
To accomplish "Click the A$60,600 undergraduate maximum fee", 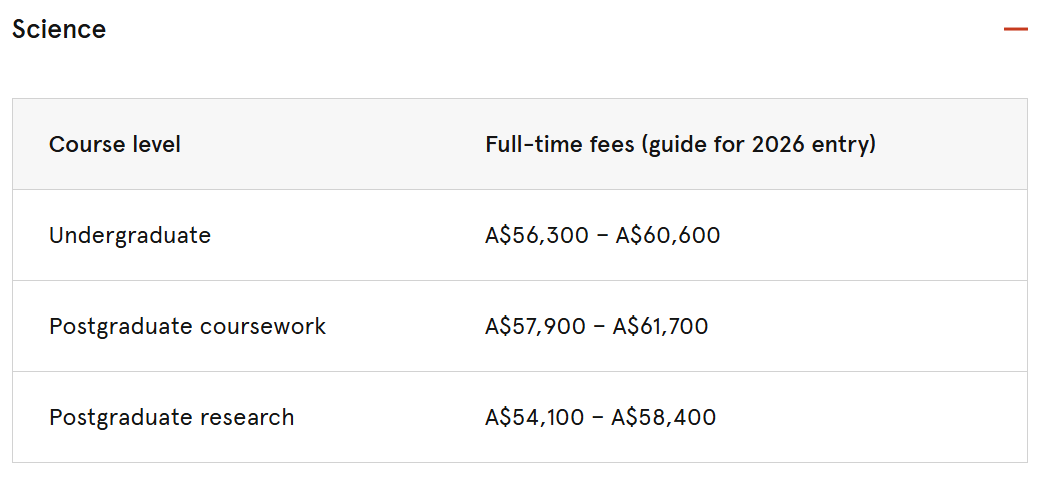I will [x=667, y=235].
